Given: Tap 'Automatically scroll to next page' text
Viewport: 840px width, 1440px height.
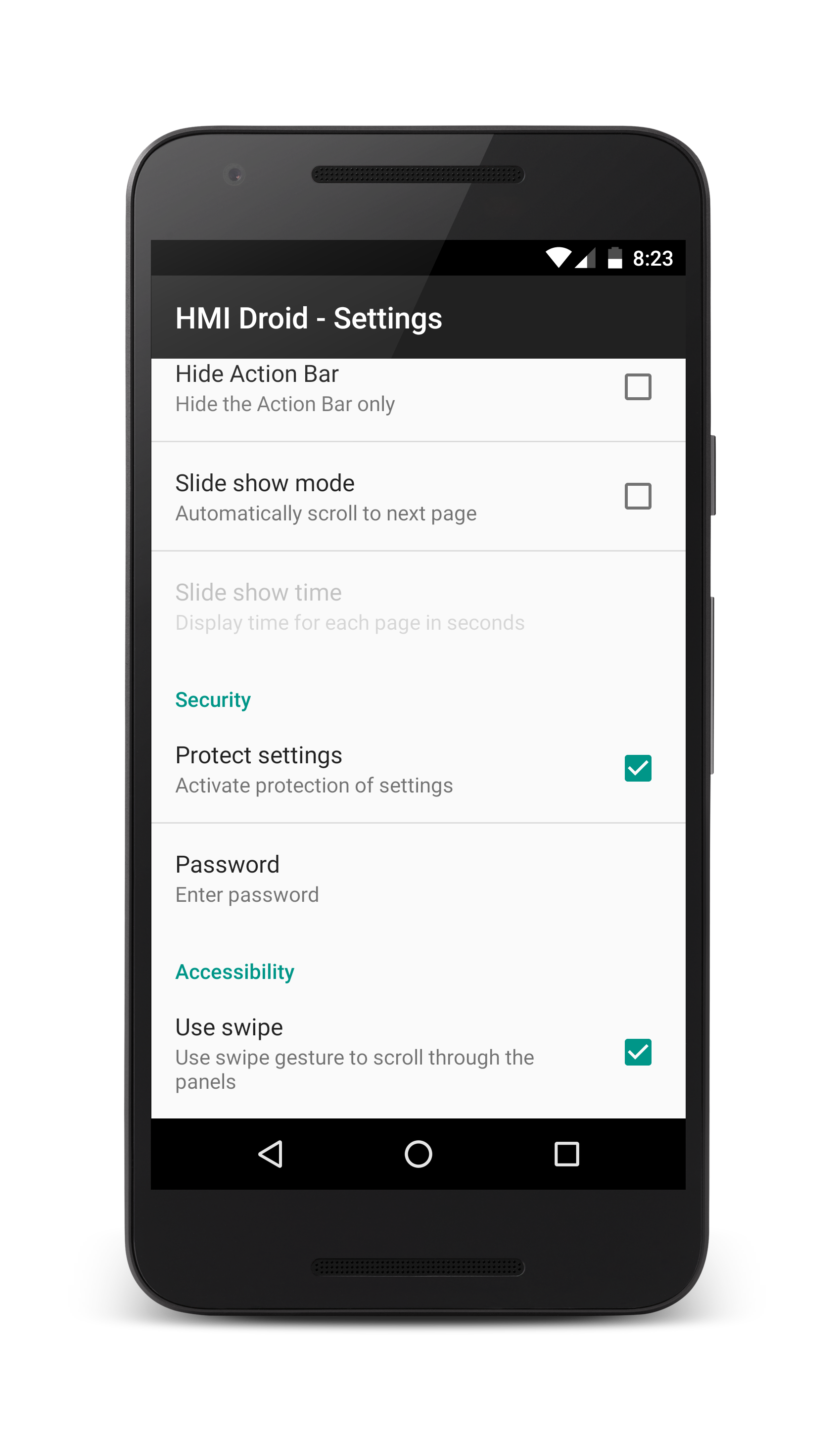Looking at the screenshot, I should point(326,514).
